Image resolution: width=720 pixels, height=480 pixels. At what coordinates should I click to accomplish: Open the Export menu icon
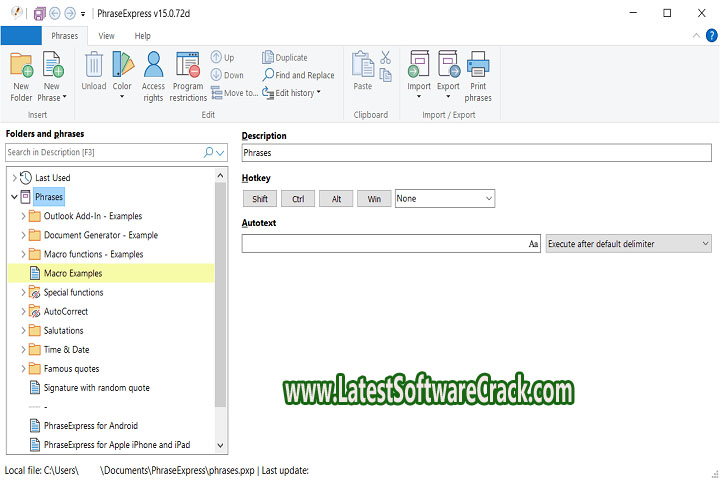click(x=448, y=66)
